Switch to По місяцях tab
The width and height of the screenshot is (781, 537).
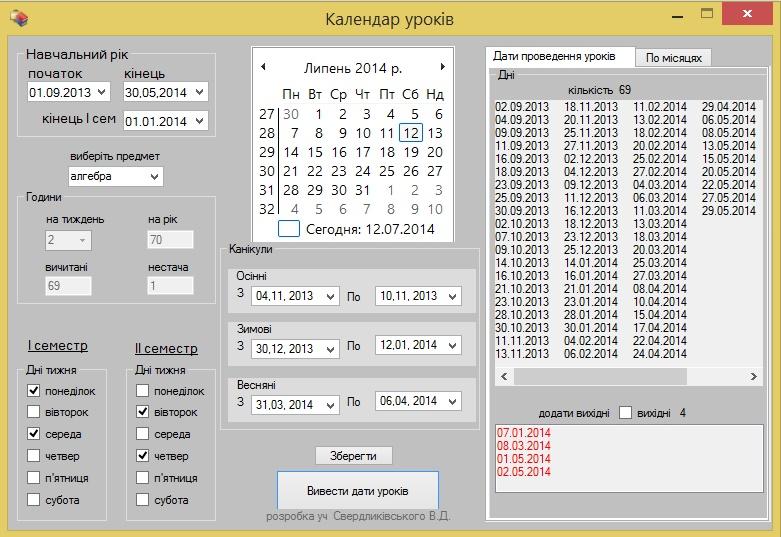click(x=674, y=58)
